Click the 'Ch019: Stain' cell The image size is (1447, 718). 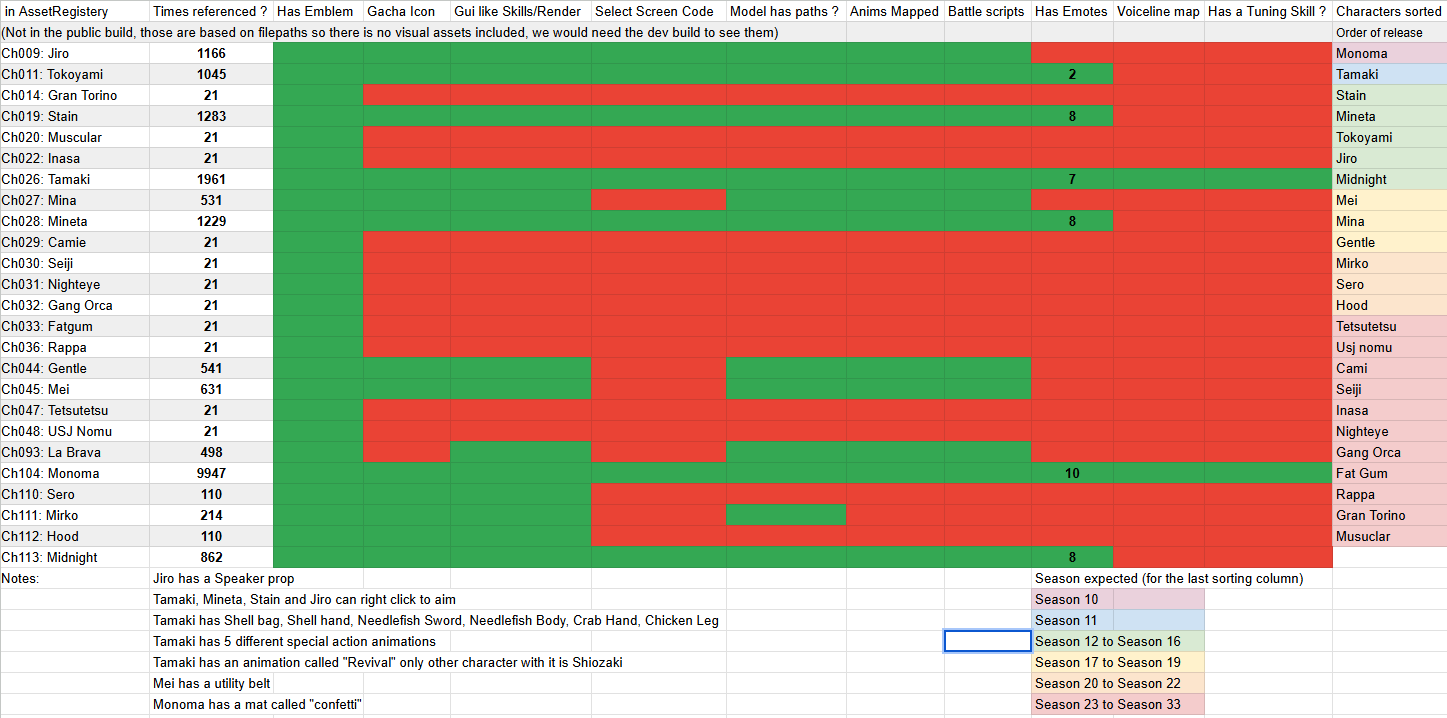[x=75, y=116]
